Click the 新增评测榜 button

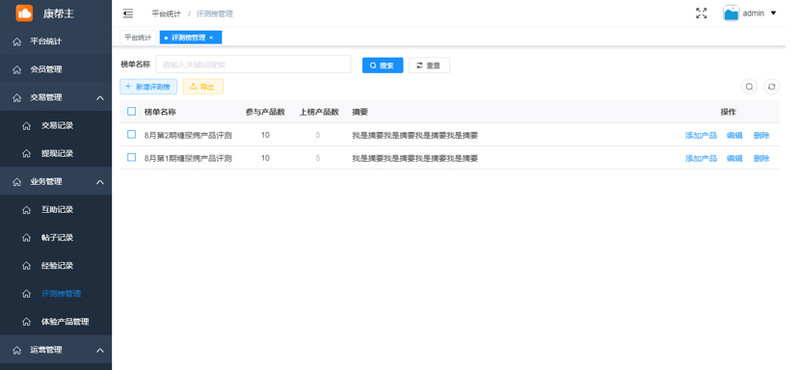click(148, 87)
